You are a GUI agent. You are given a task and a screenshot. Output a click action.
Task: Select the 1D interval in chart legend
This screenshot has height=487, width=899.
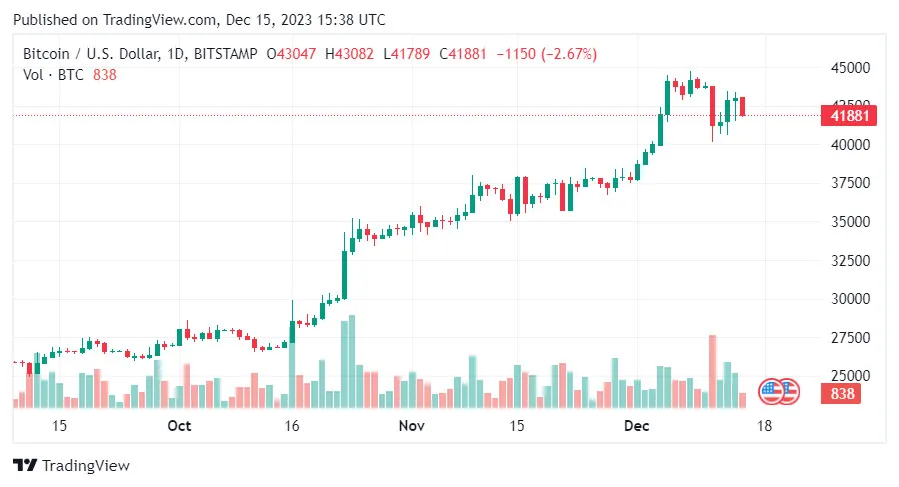(x=176, y=53)
